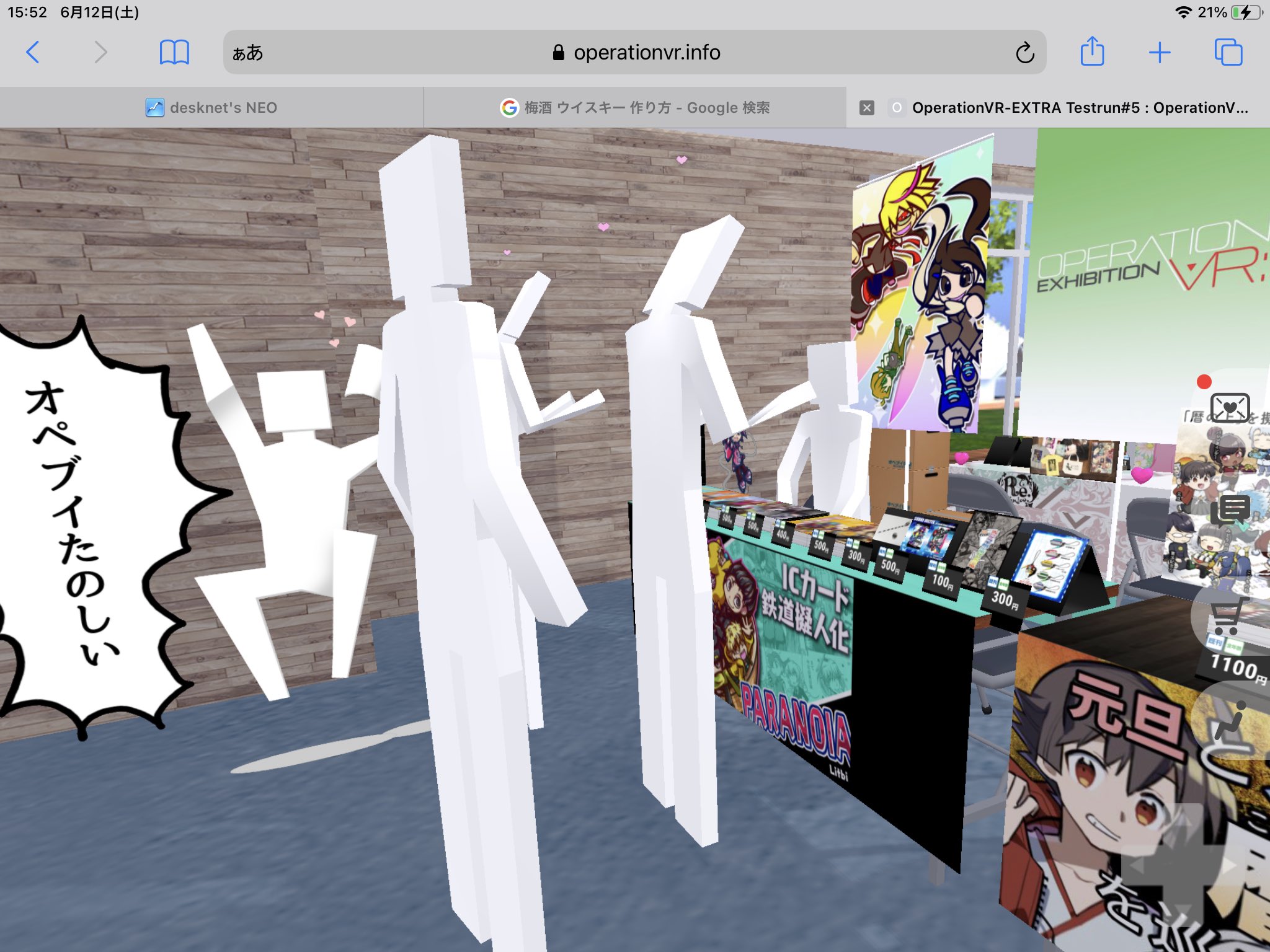Open the chat speech bubbles icon
This screenshot has height=952, width=1270.
click(1230, 510)
